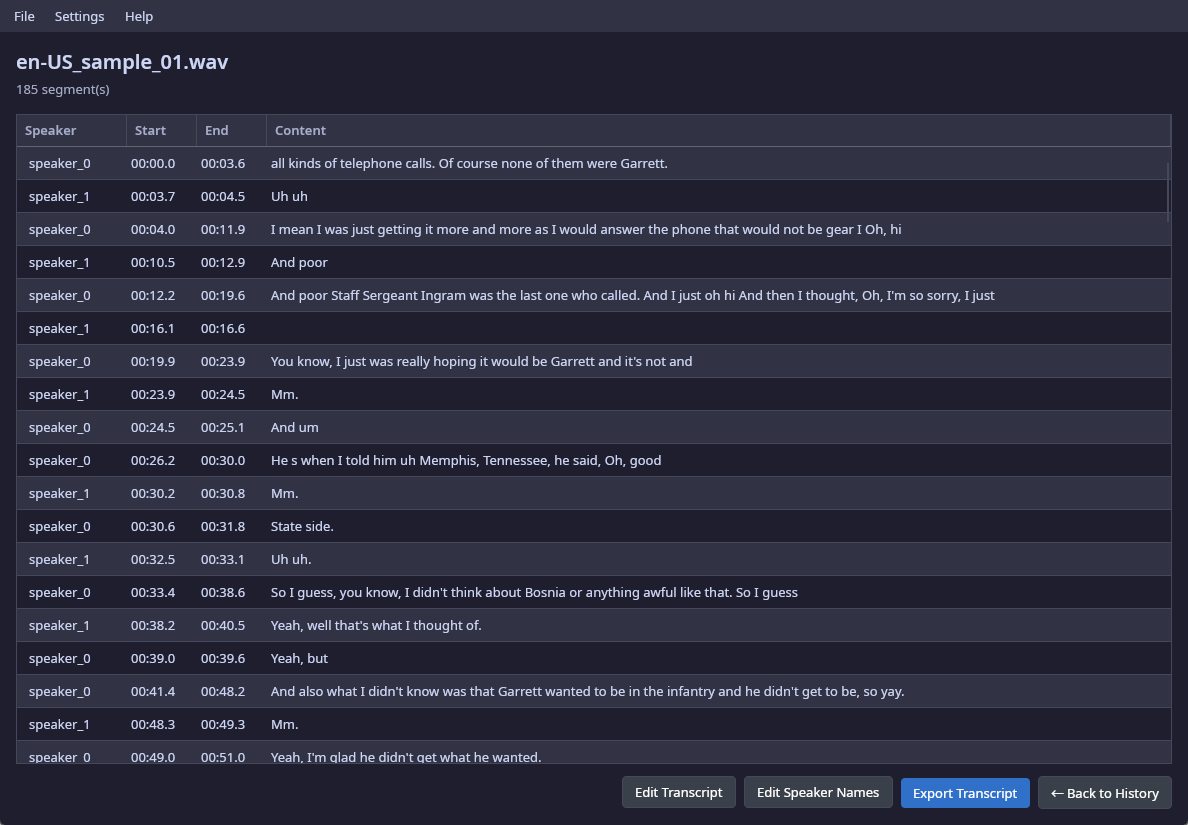Image resolution: width=1188 pixels, height=825 pixels.
Task: Click the 00:40.5 end time cell
Action: tap(223, 625)
